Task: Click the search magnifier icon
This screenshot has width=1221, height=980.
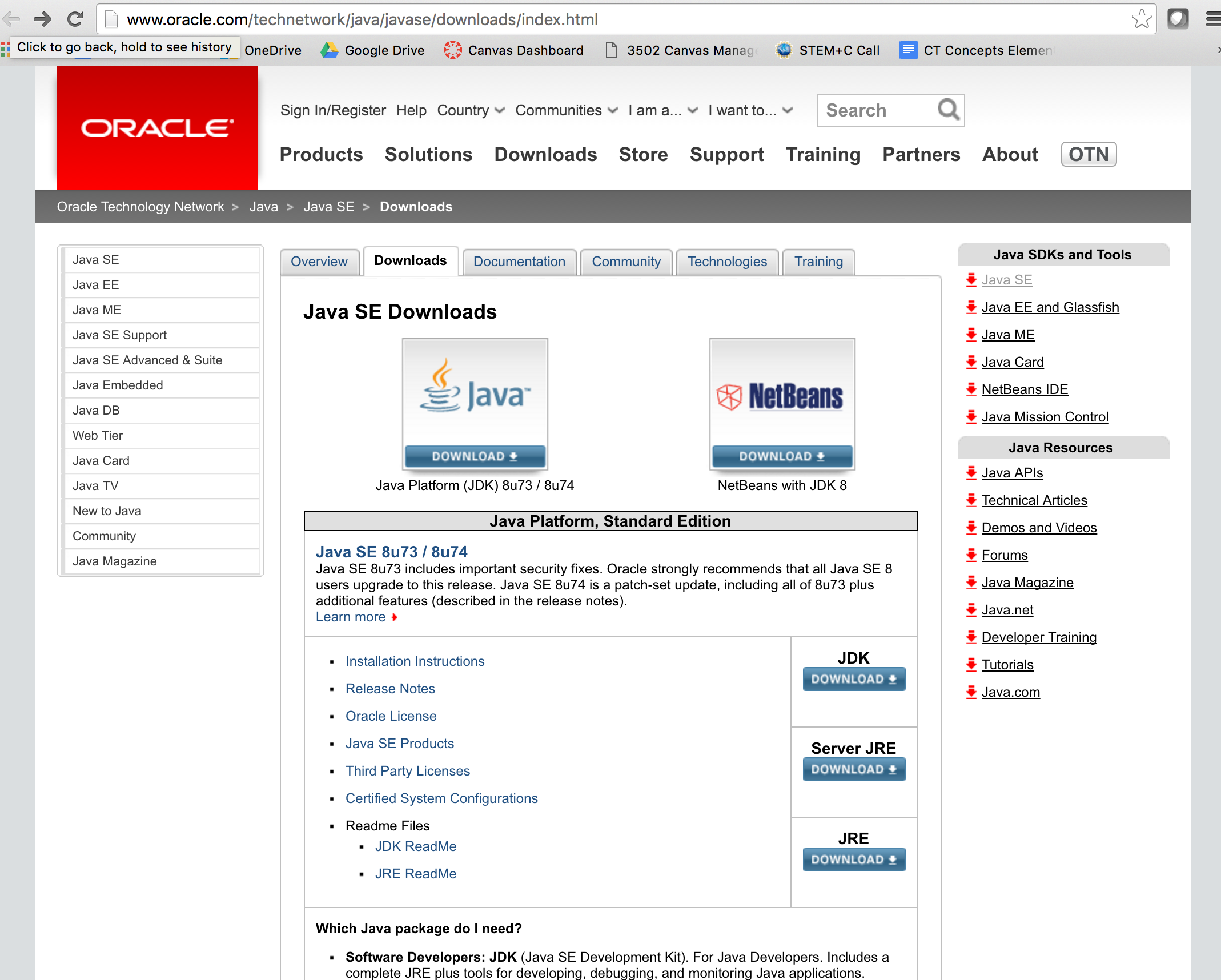Action: click(948, 110)
